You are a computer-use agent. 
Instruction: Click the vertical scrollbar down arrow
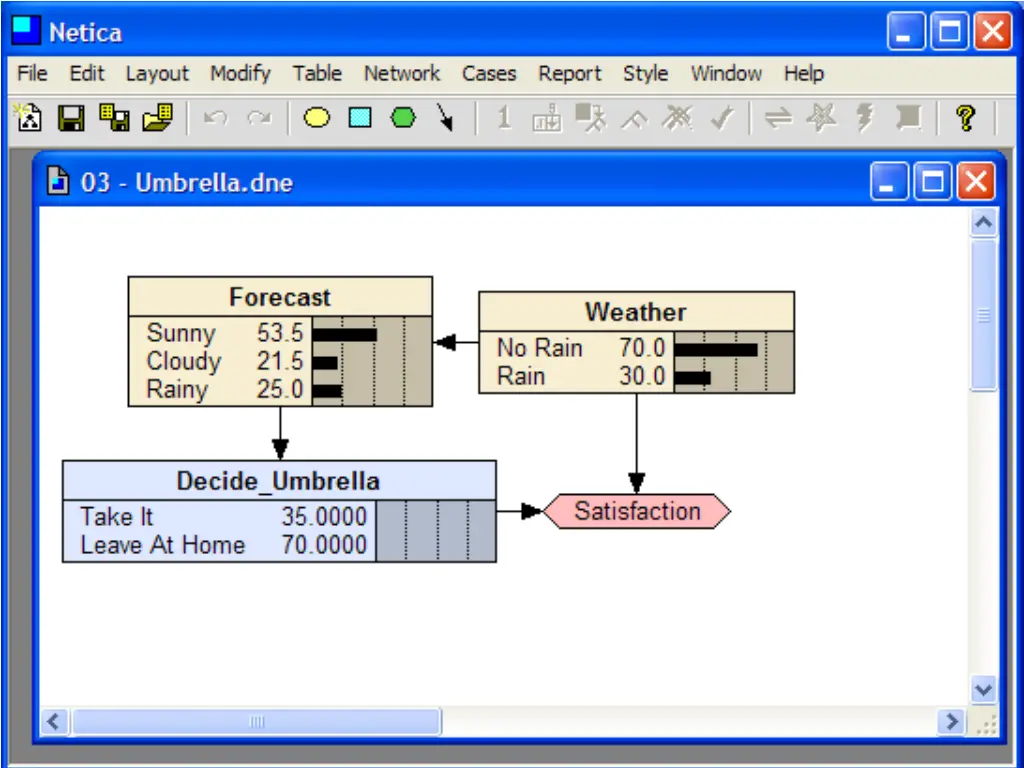click(984, 689)
